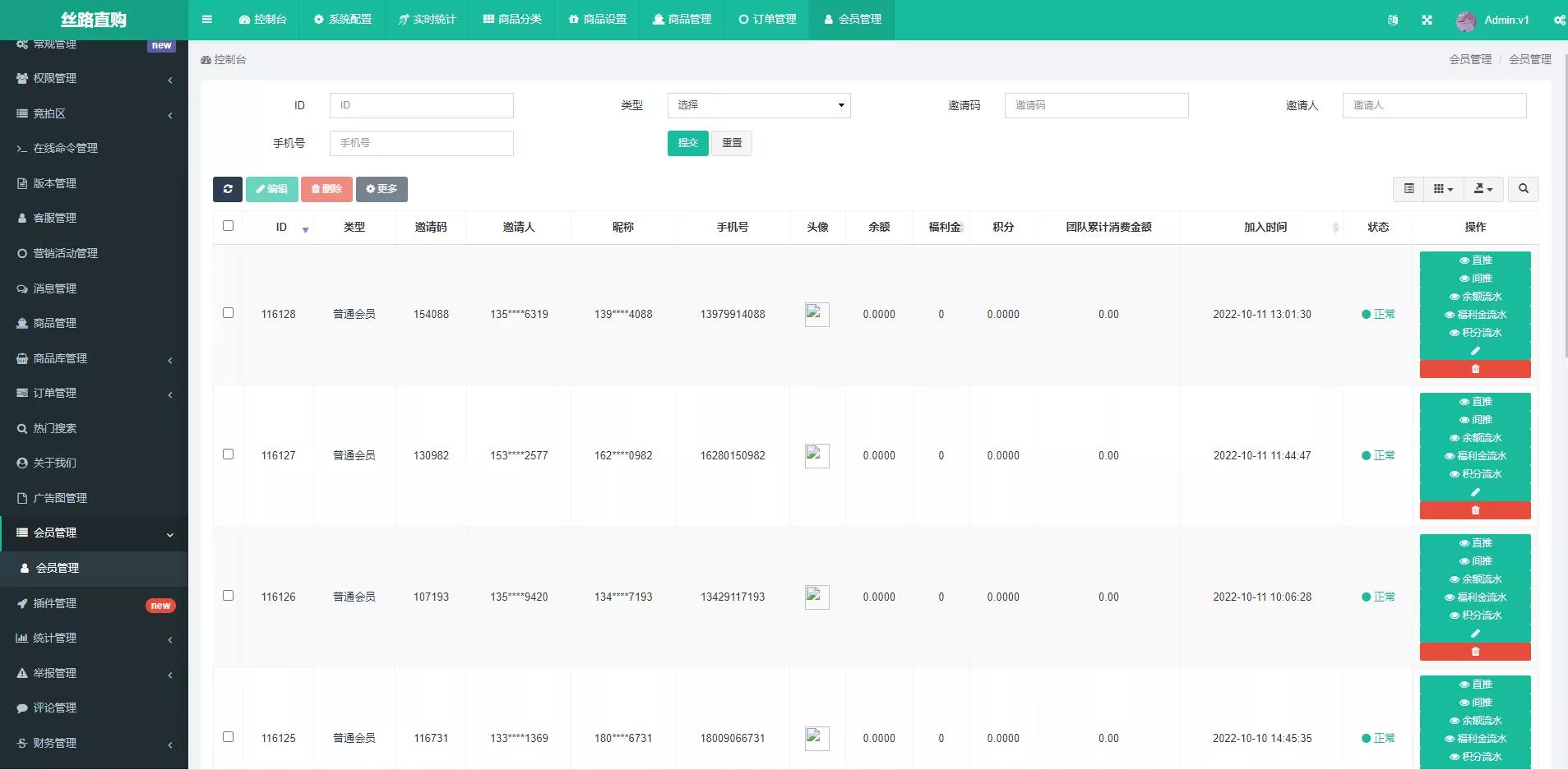Check the select-all checkbox in table header
The width and height of the screenshot is (1568, 770).
pyautogui.click(x=229, y=225)
